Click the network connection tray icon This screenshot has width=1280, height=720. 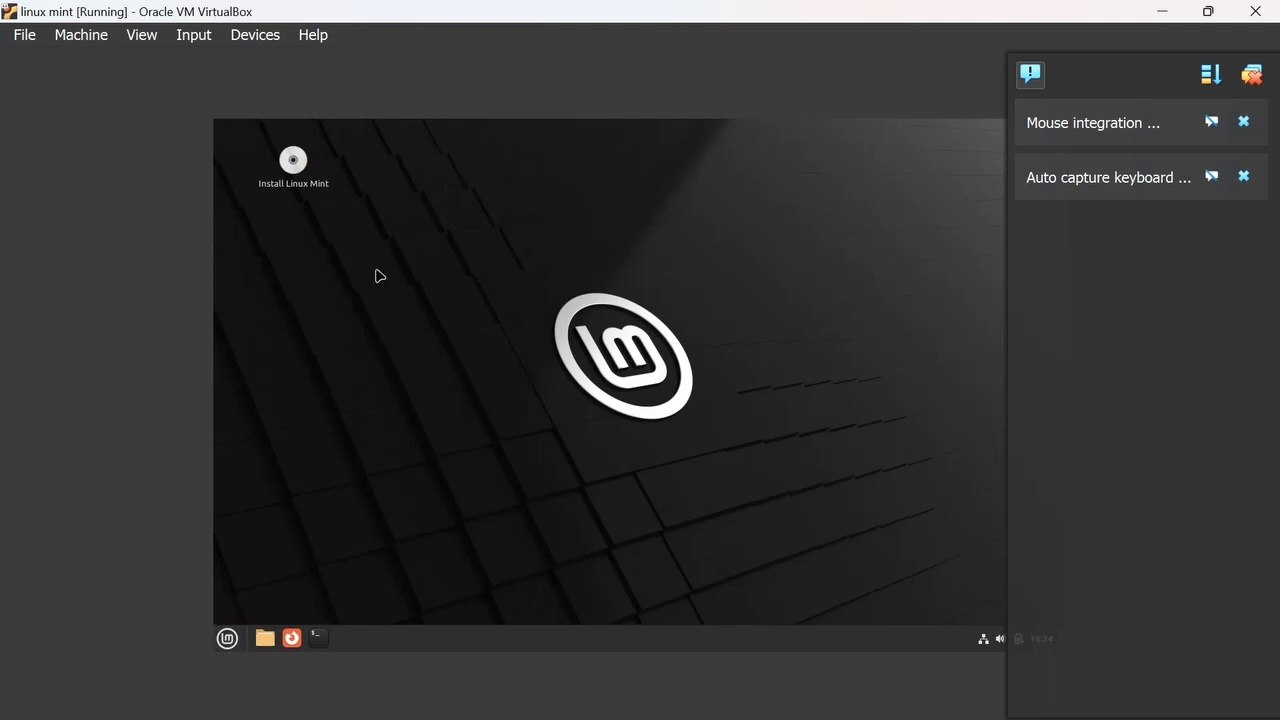tap(983, 639)
